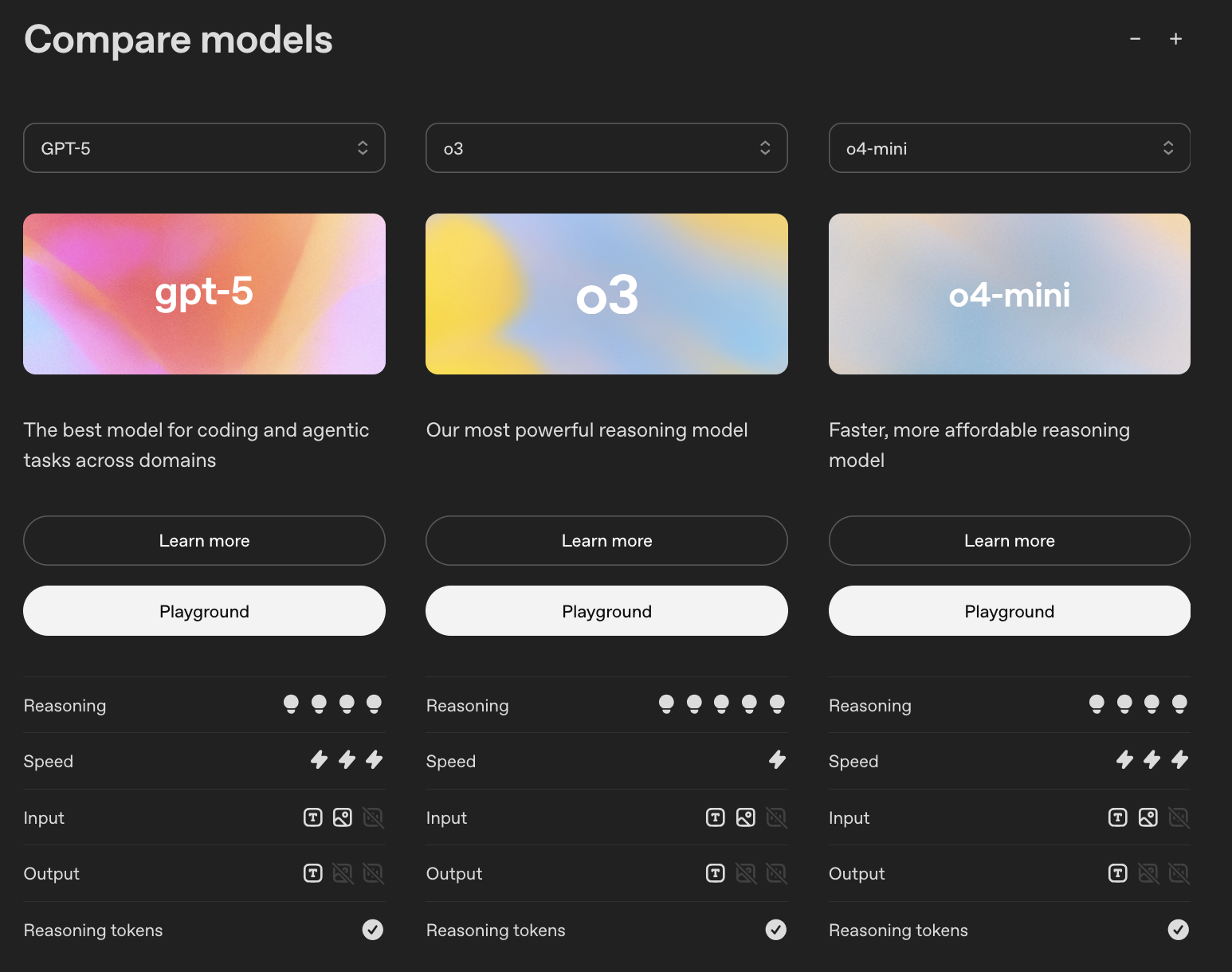Click Reasoning tokens label in o3 column

tap(496, 931)
